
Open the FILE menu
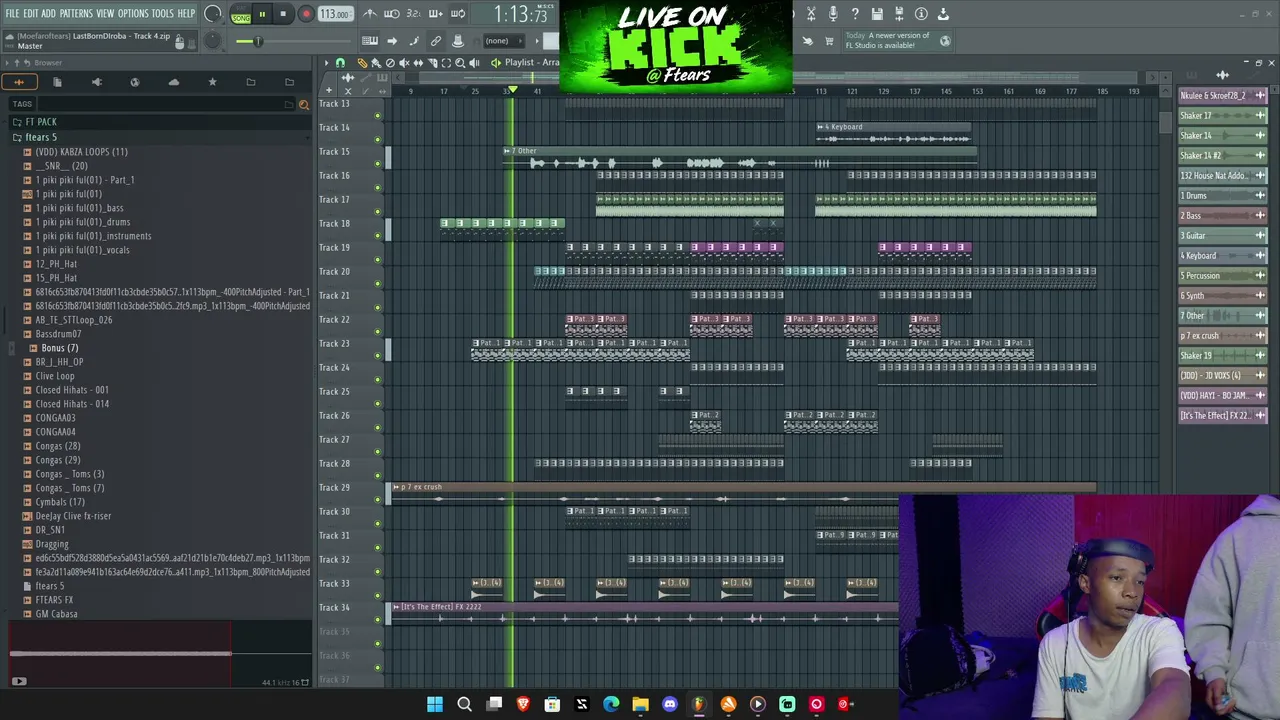pos(13,14)
